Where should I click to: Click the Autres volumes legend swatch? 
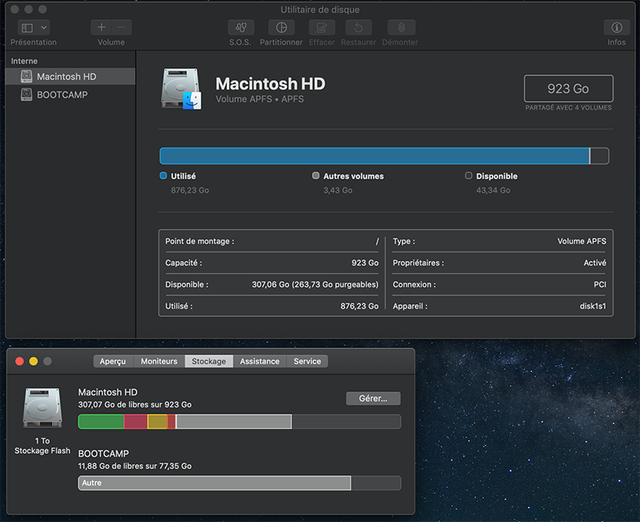[x=316, y=175]
